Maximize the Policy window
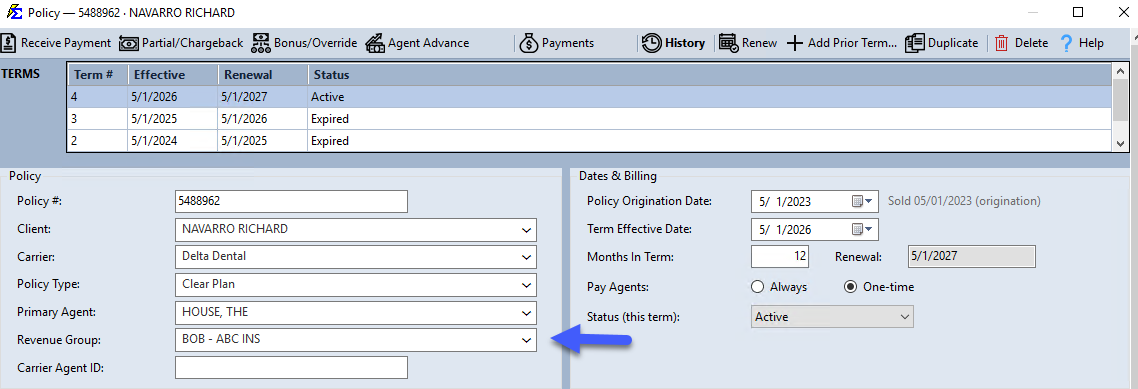The height and width of the screenshot is (389, 1138). tap(1078, 12)
